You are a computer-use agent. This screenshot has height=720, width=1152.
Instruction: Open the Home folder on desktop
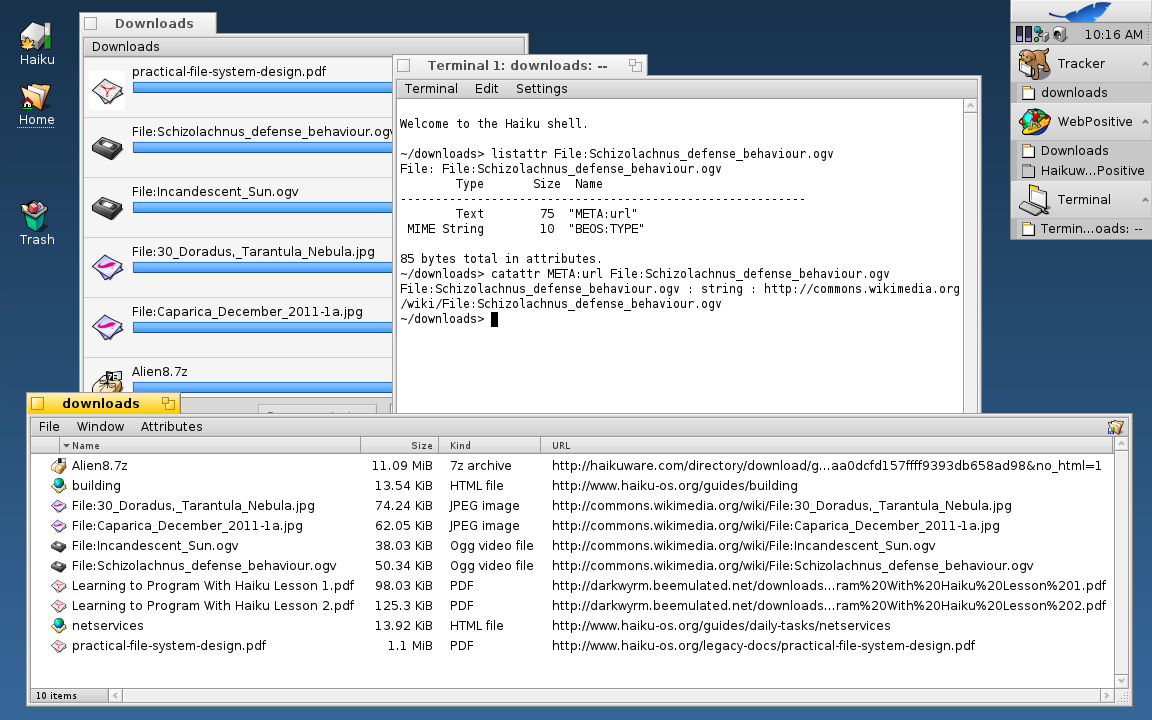(x=36, y=98)
